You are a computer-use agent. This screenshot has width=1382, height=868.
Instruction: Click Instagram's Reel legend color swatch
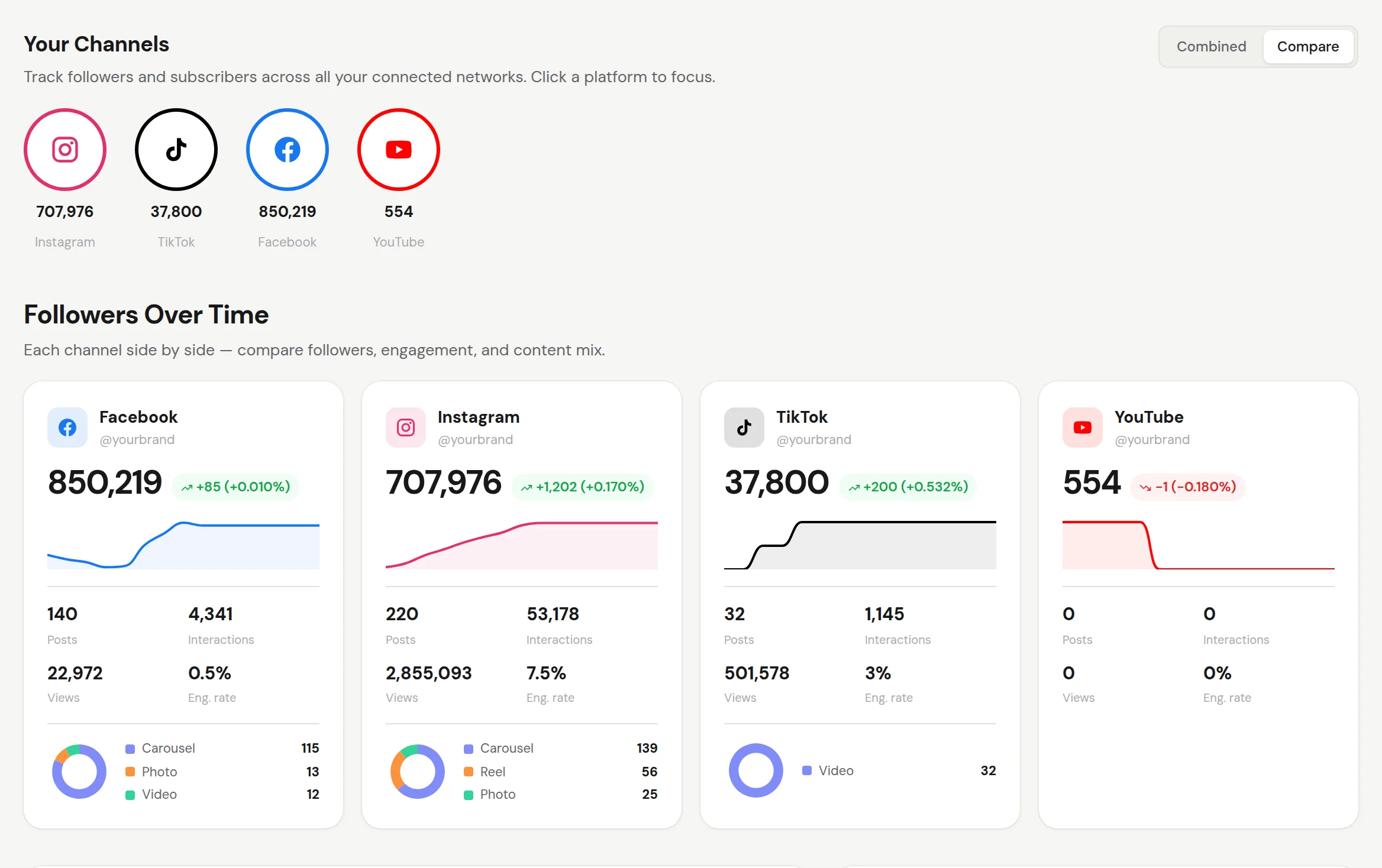point(469,772)
